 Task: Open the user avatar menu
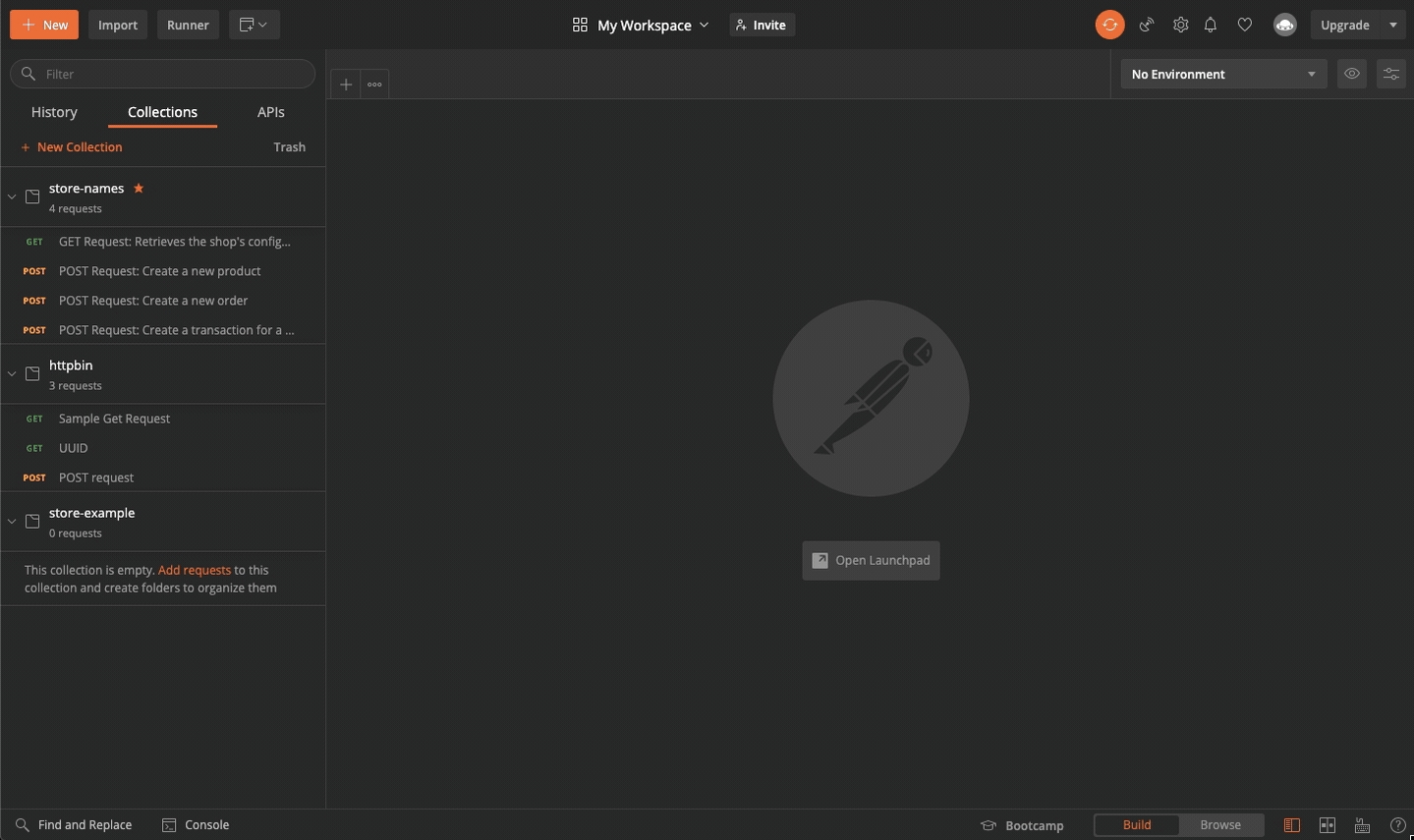click(1284, 25)
